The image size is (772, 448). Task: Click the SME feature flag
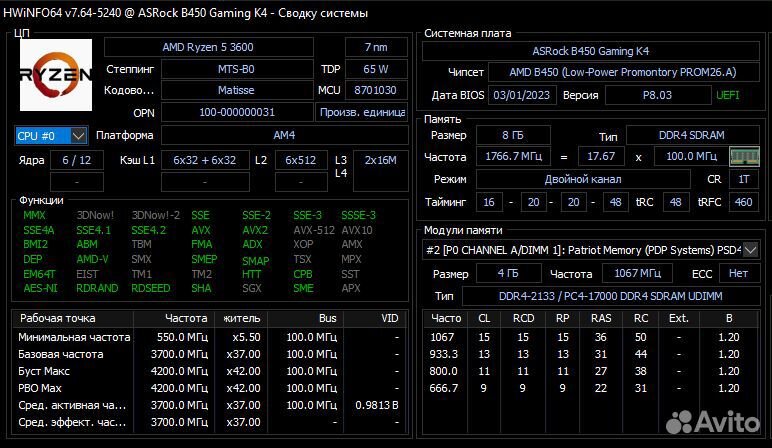pos(303,288)
